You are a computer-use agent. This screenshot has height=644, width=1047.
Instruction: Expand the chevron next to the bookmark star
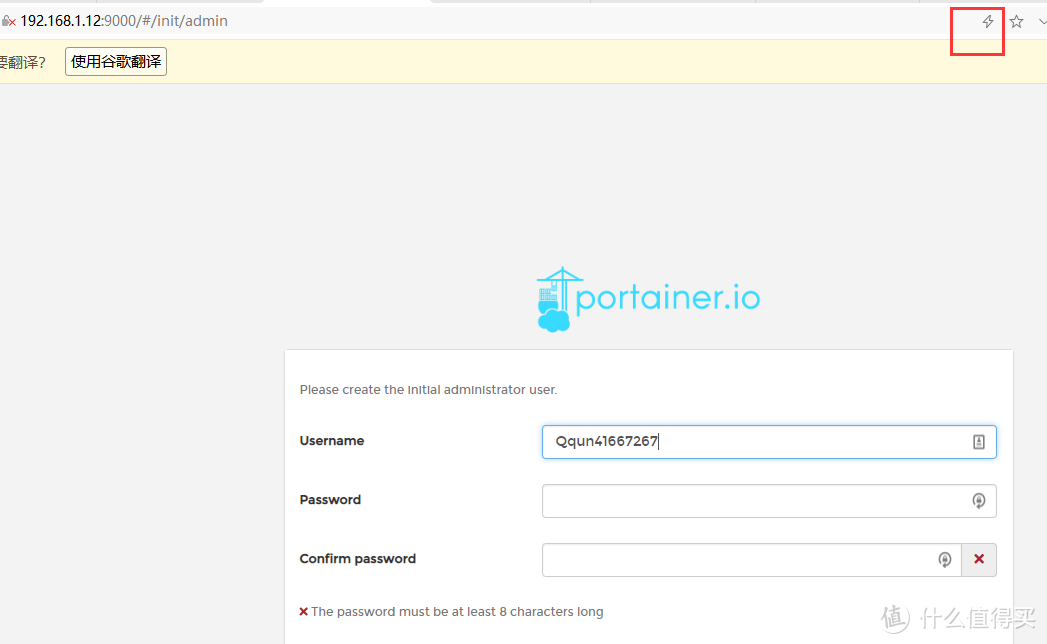(x=1041, y=21)
